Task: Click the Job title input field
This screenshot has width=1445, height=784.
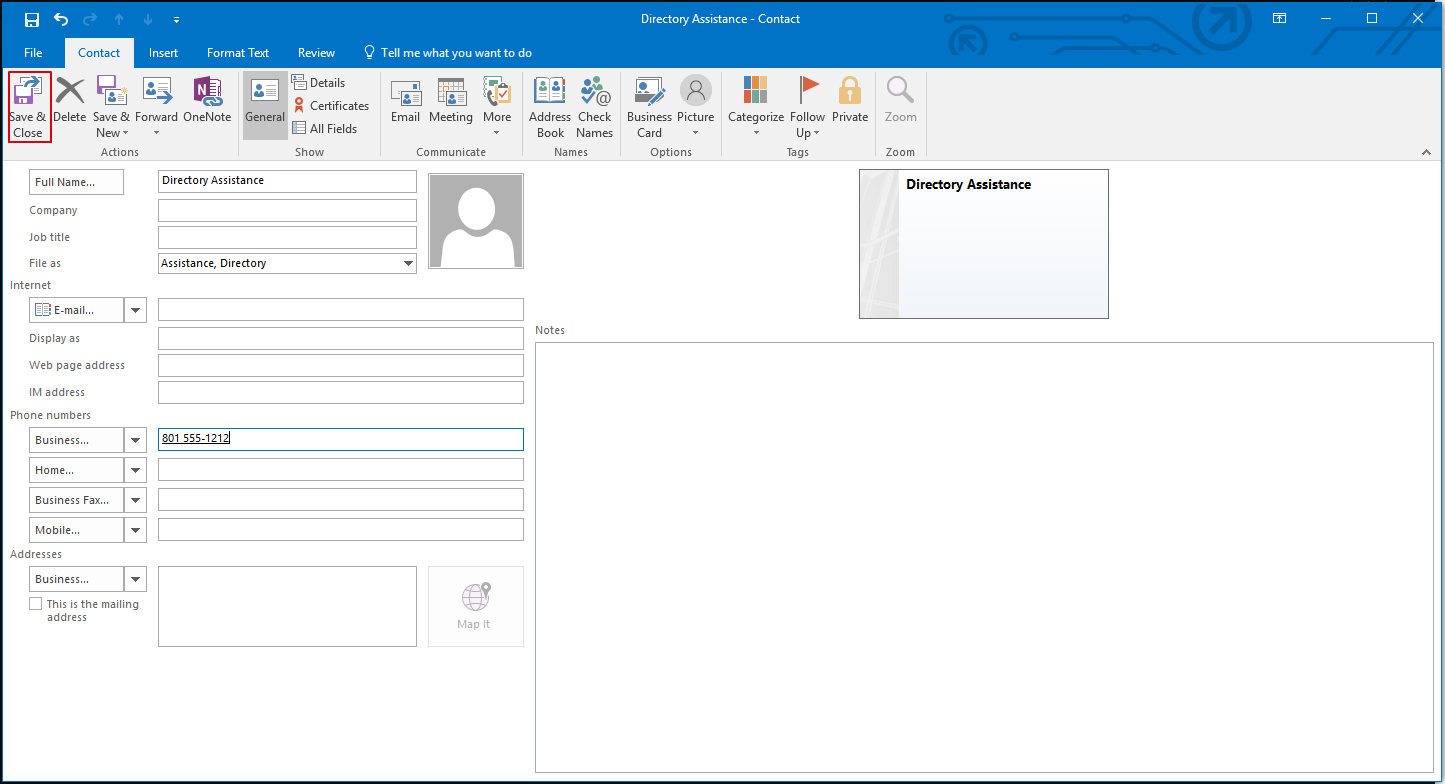Action: pyautogui.click(x=287, y=237)
